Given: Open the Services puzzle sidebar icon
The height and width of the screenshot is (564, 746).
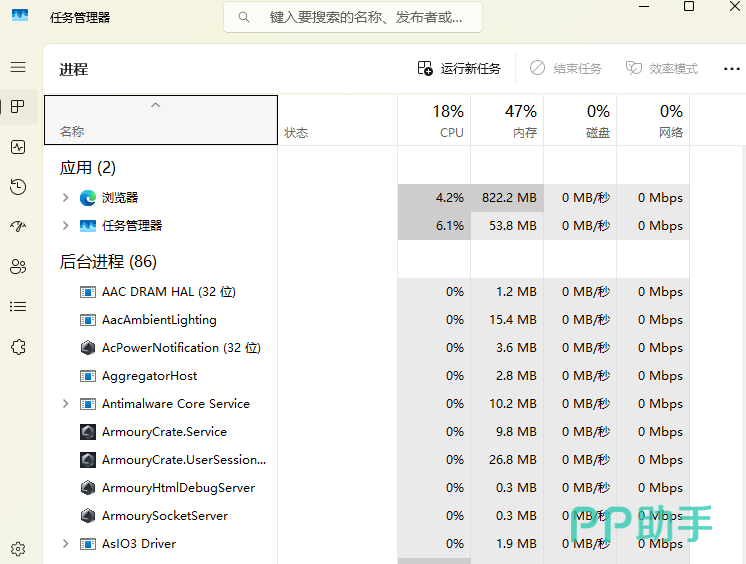Looking at the screenshot, I should (18, 347).
